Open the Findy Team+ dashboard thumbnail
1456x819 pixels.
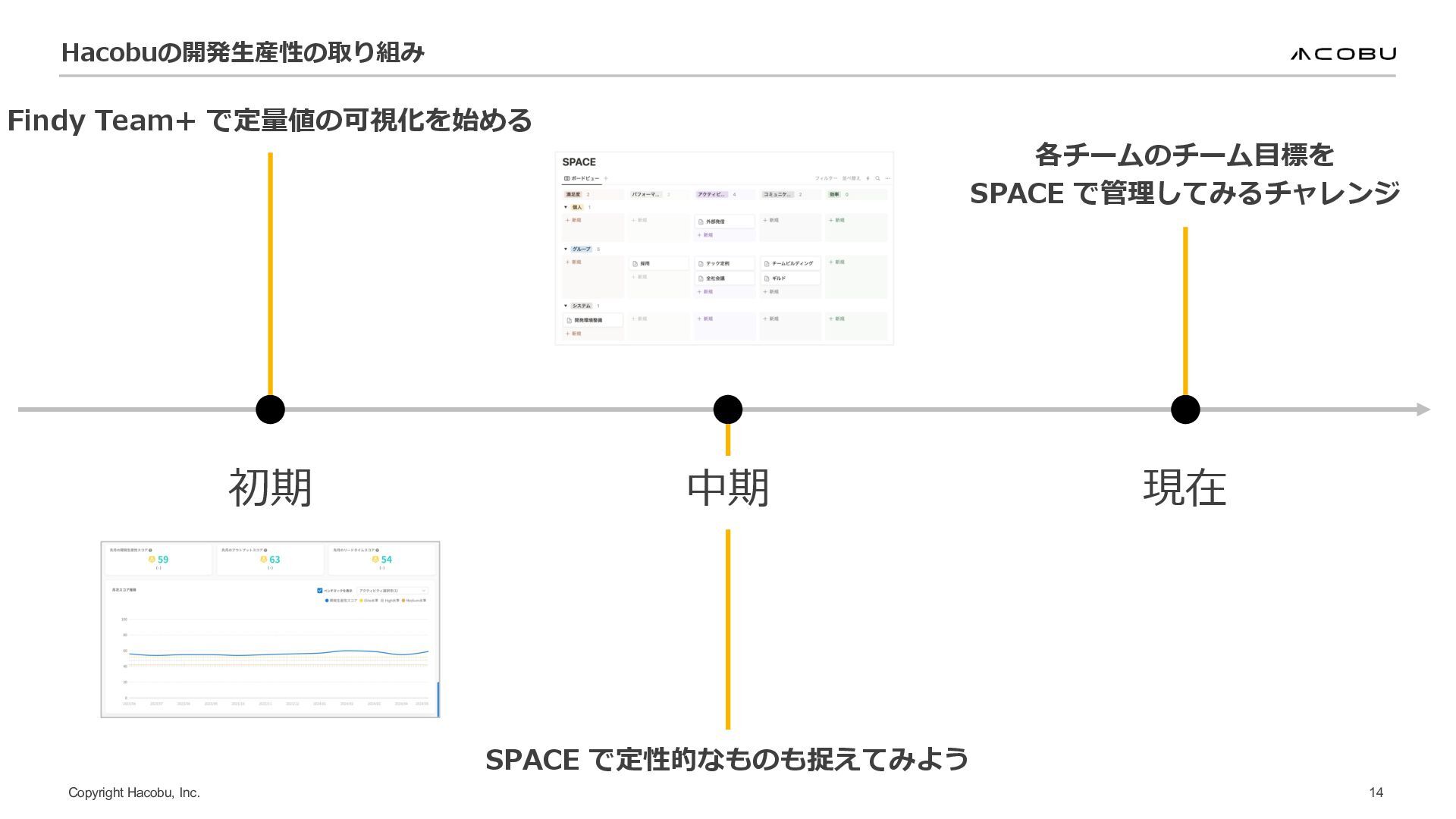click(x=270, y=629)
